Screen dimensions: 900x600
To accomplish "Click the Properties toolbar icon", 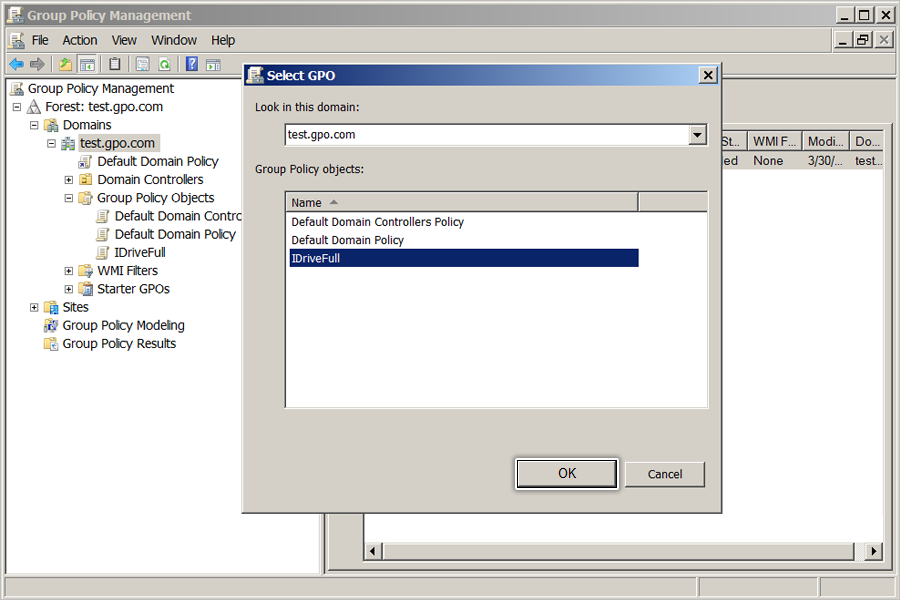I will pyautogui.click(x=142, y=64).
